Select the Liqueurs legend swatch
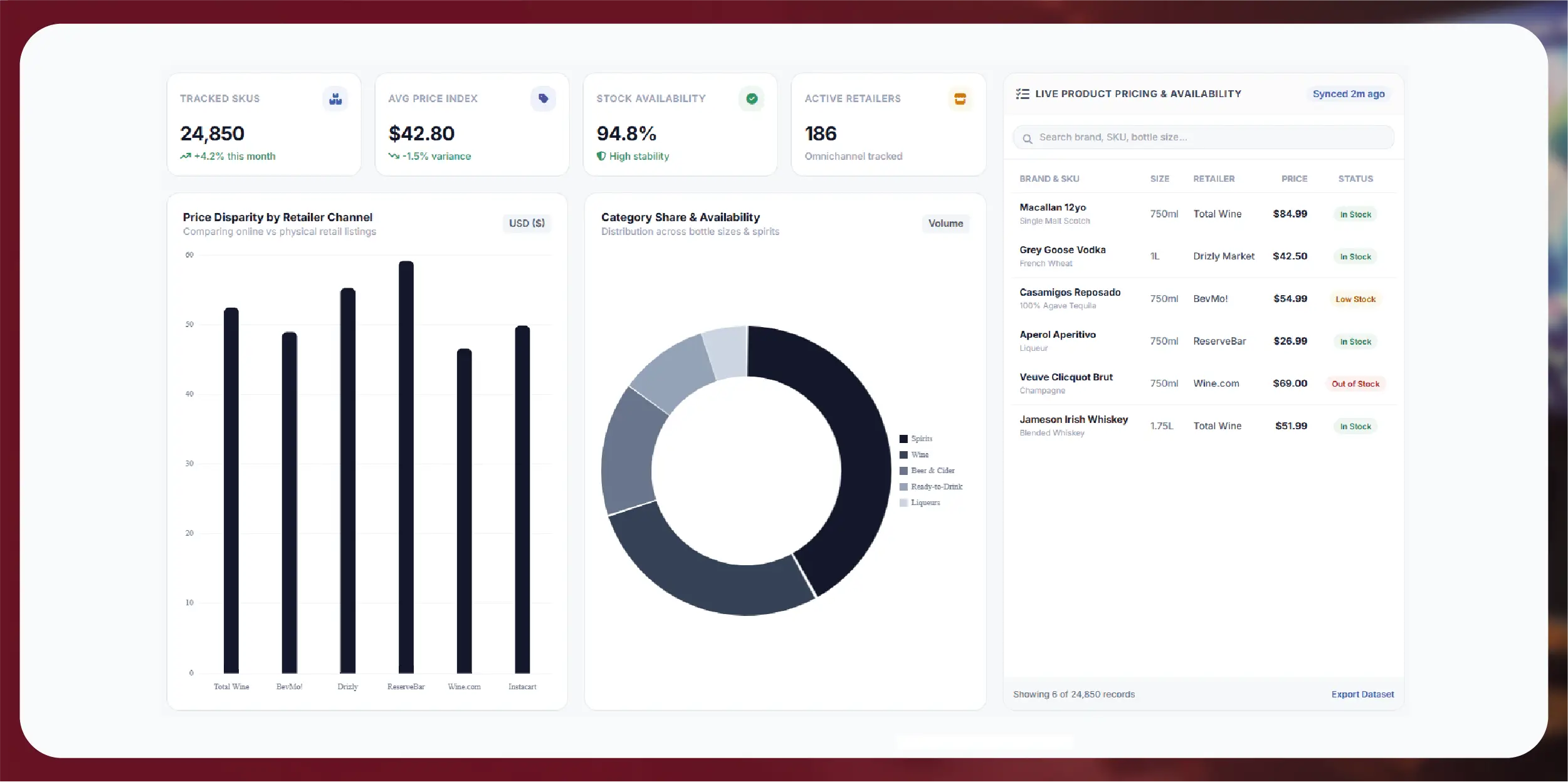This screenshot has height=782, width=1568. tap(903, 503)
